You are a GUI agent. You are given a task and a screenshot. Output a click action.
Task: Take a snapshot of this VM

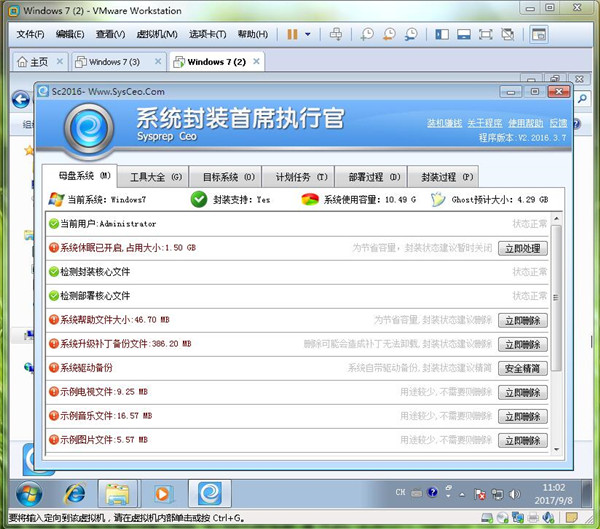click(x=367, y=34)
